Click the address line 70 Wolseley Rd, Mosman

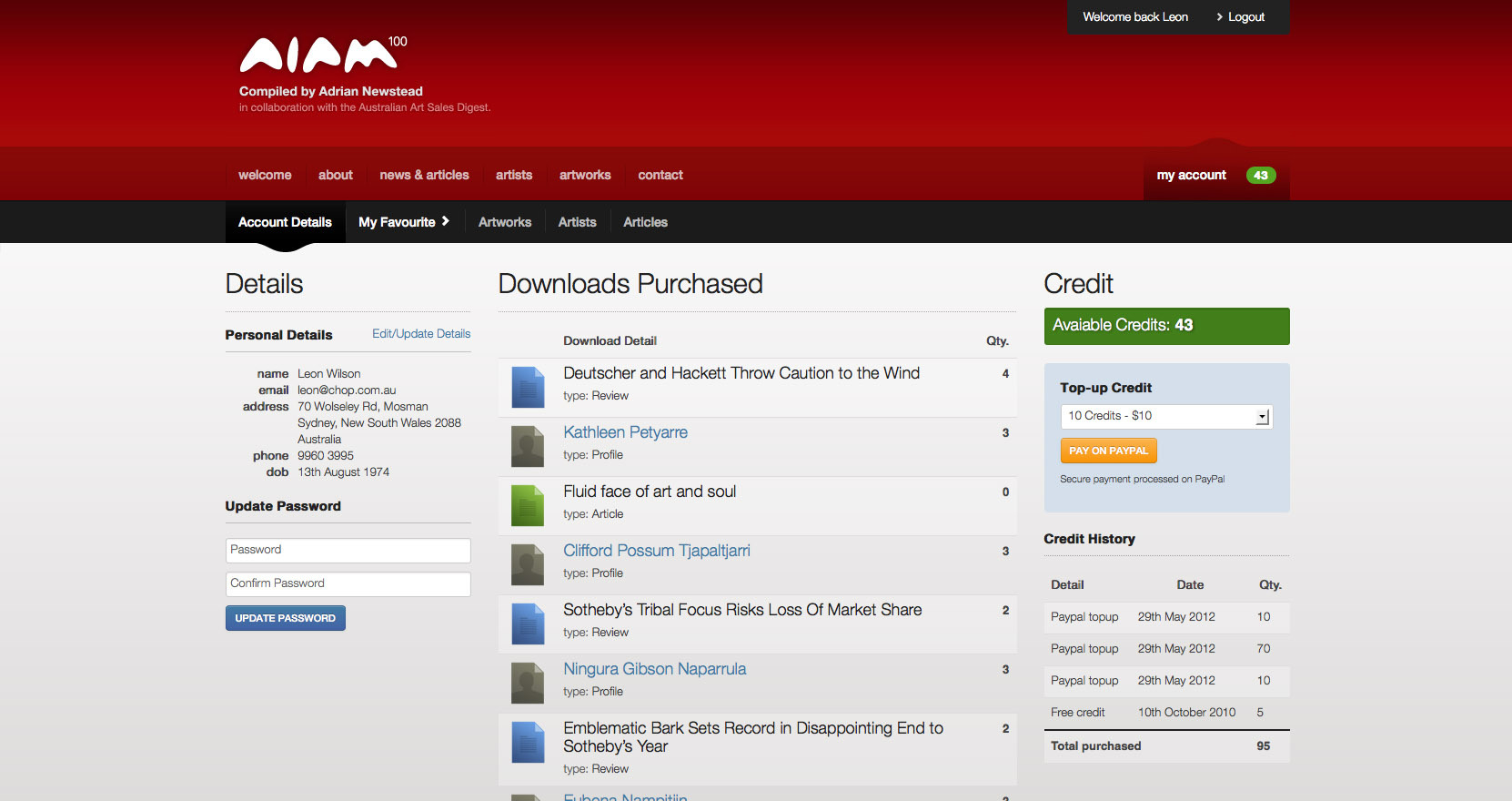pos(362,407)
